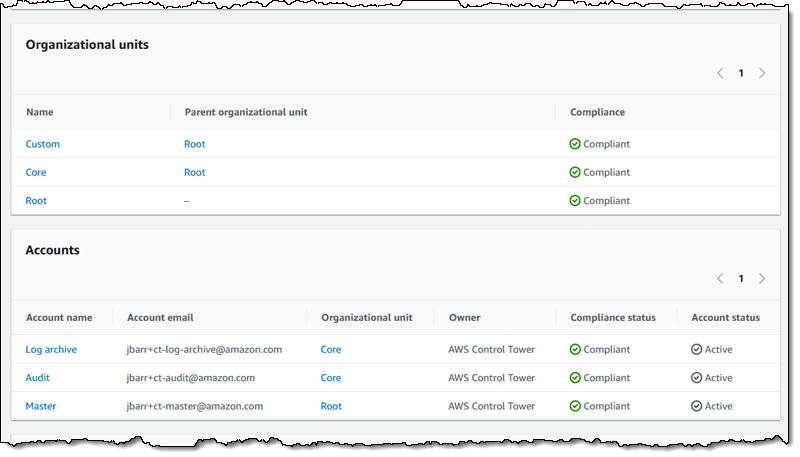Click the Active status icon for Master account
This screenshot has height=457, width=800.
coord(696,406)
